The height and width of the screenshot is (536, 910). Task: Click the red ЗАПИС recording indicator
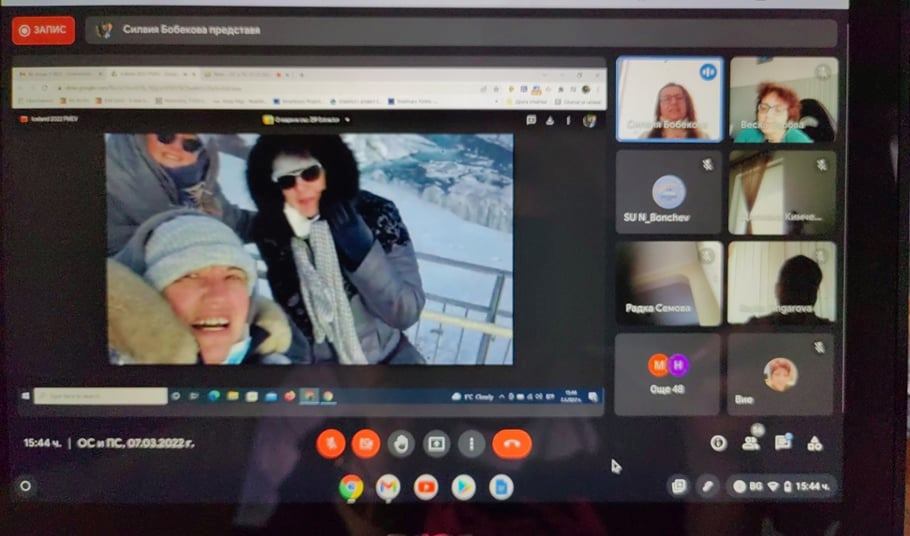pos(43,30)
